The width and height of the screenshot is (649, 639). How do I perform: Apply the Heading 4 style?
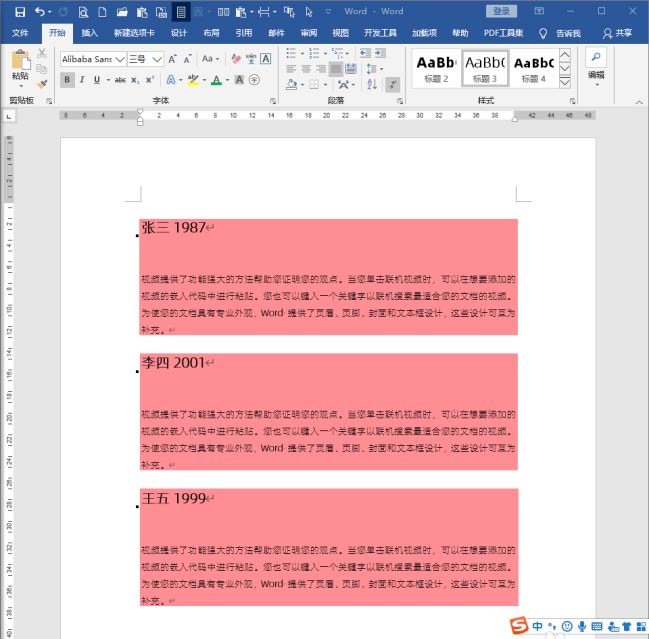pyautogui.click(x=534, y=69)
